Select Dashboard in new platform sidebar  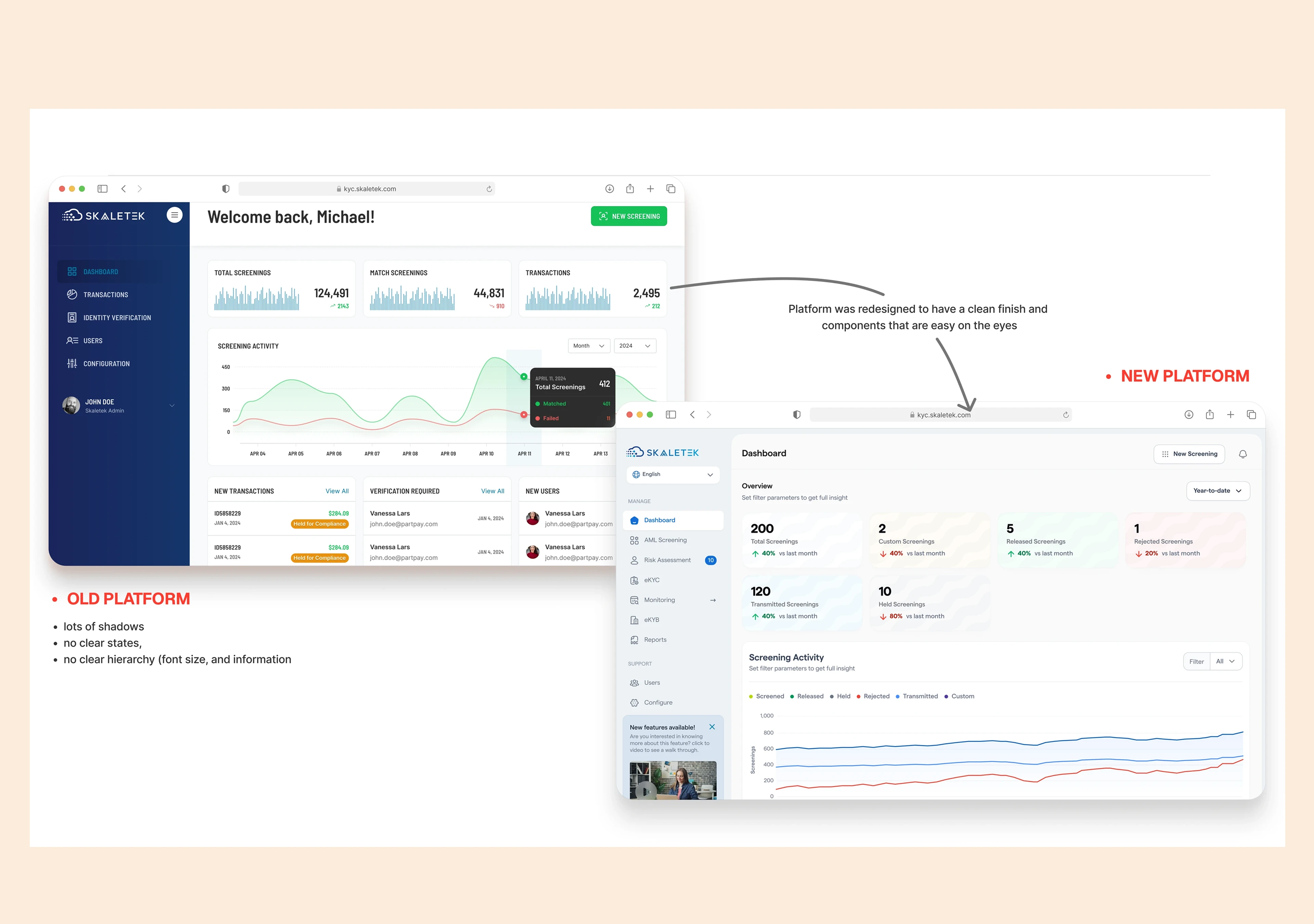[659, 521]
